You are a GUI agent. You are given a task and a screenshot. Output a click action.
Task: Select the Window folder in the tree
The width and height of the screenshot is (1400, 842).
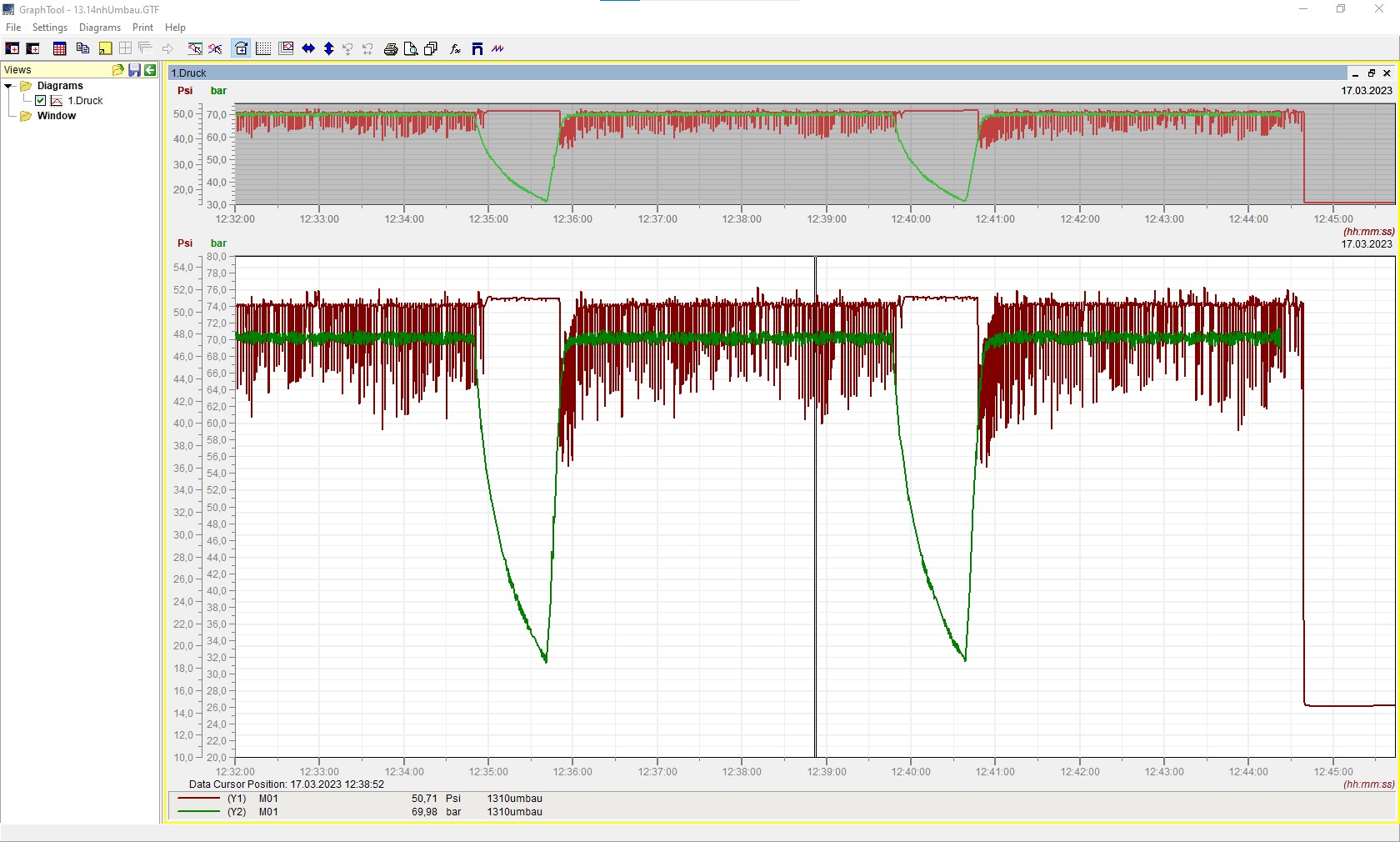[56, 116]
